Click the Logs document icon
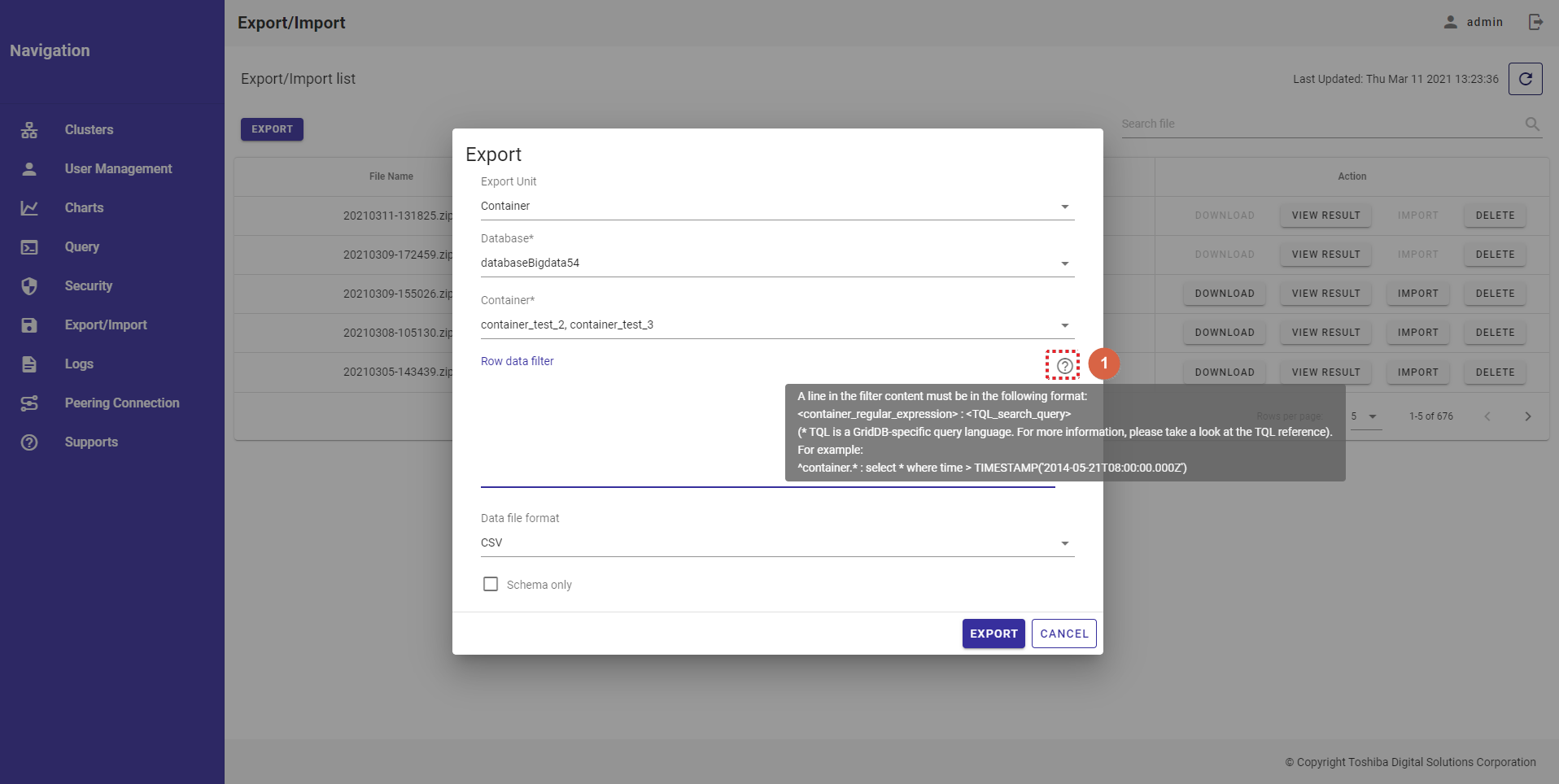Viewport: 1559px width, 784px height. (29, 364)
